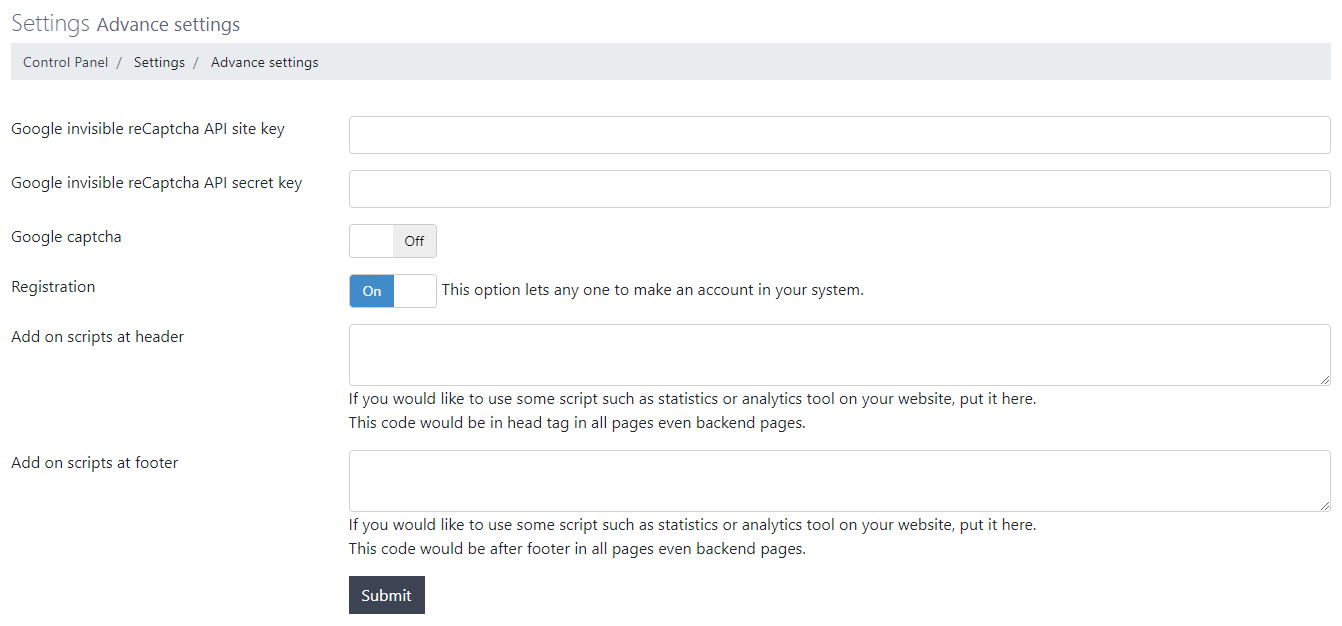
Task: Click the 'Google invisible reCaptcha API site key' label
Action: click(x=148, y=129)
